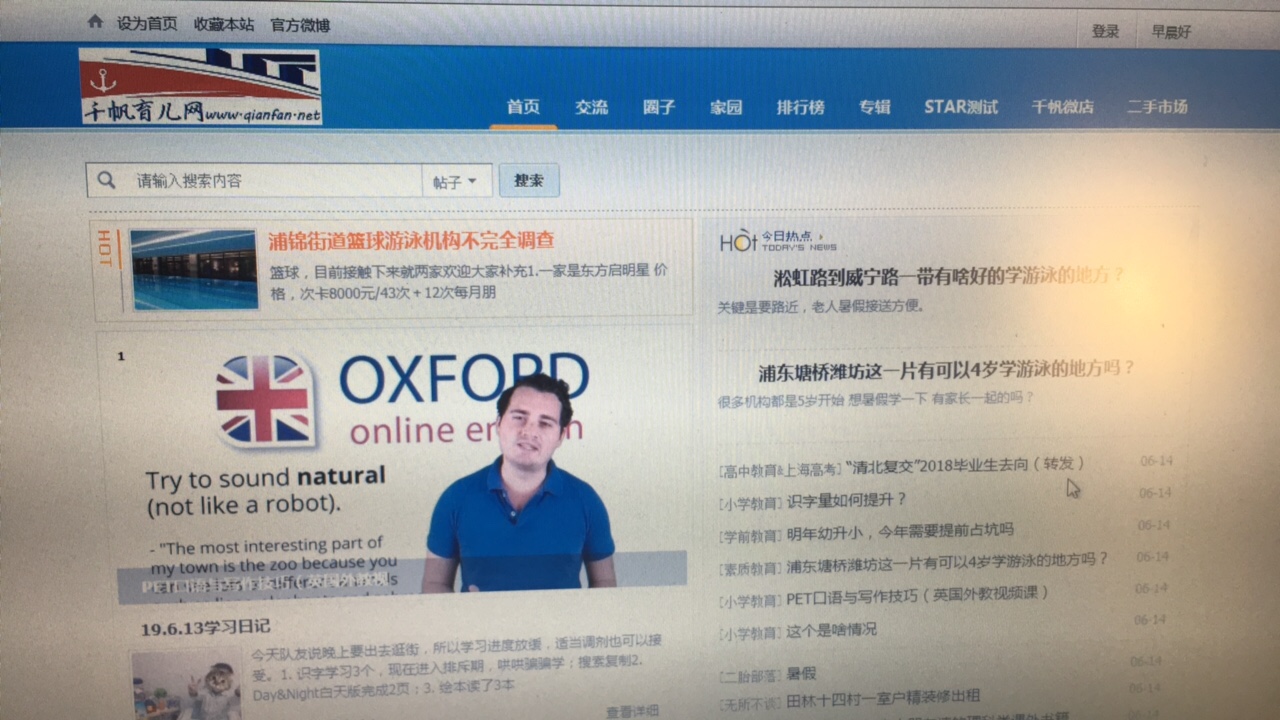The height and width of the screenshot is (720, 1280).
Task: Click 查看详细 under the diary post
Action: (632, 711)
